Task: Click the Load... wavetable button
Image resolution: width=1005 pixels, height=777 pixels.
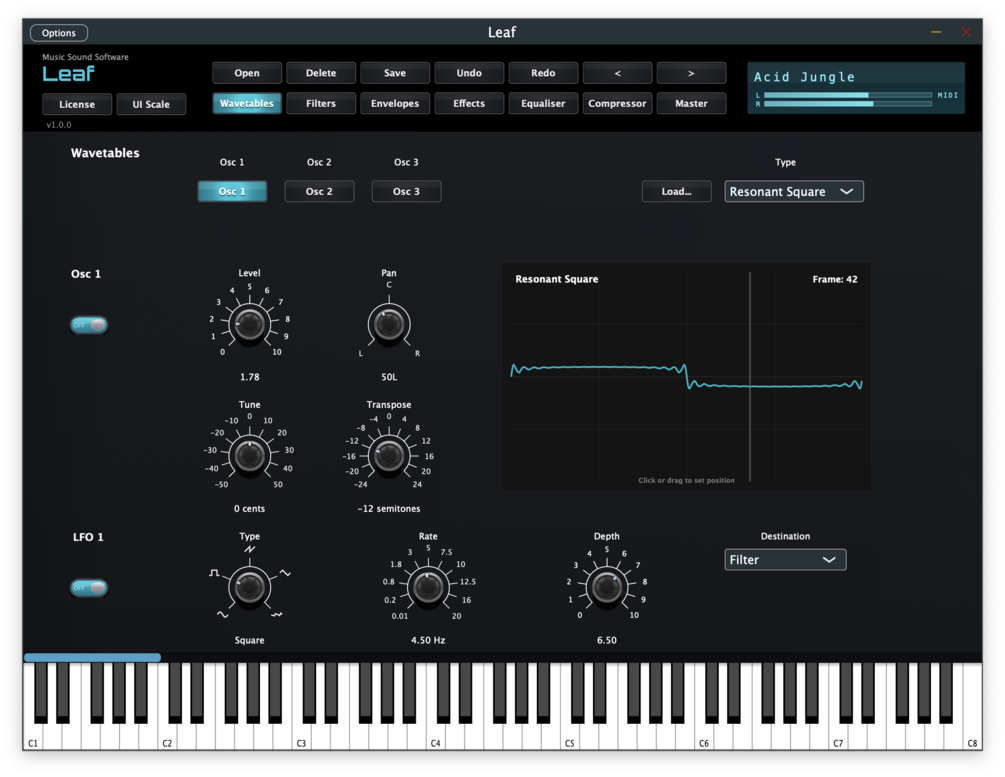Action: 676,191
